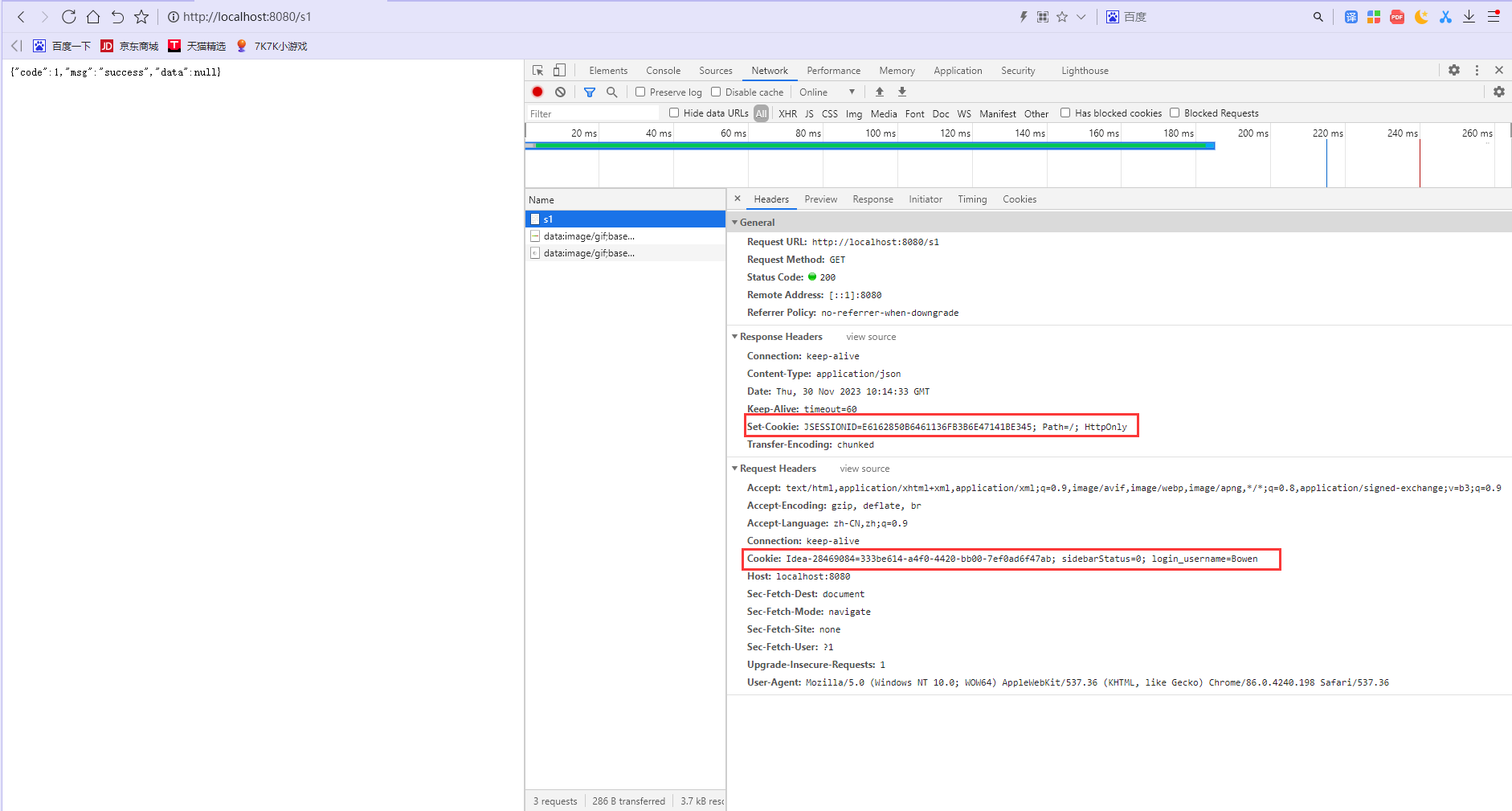Switch to the Console tab
1512x811 pixels.
663,71
